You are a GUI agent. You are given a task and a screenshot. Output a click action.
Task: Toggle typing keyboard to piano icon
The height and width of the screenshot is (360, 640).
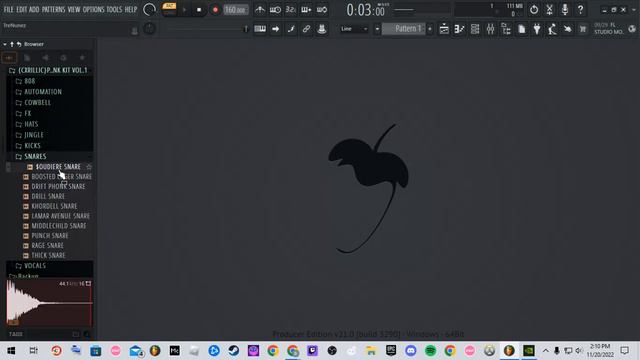click(260, 29)
